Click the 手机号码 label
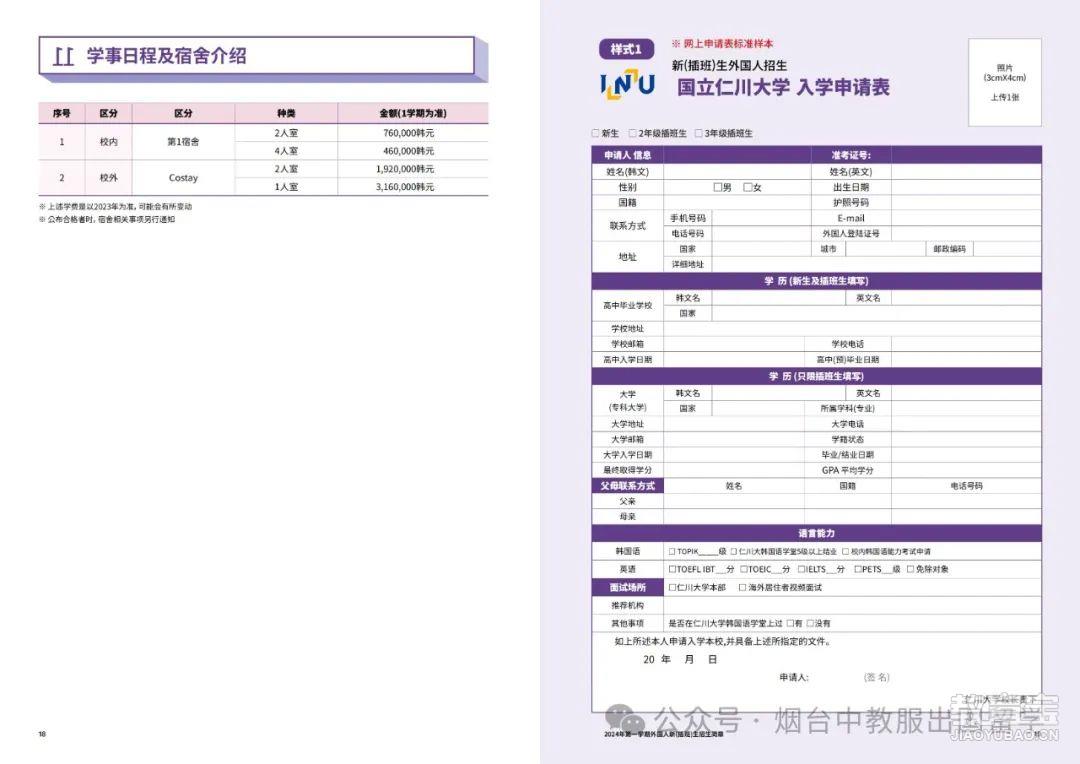Viewport: 1080px width, 764px height. (688, 218)
